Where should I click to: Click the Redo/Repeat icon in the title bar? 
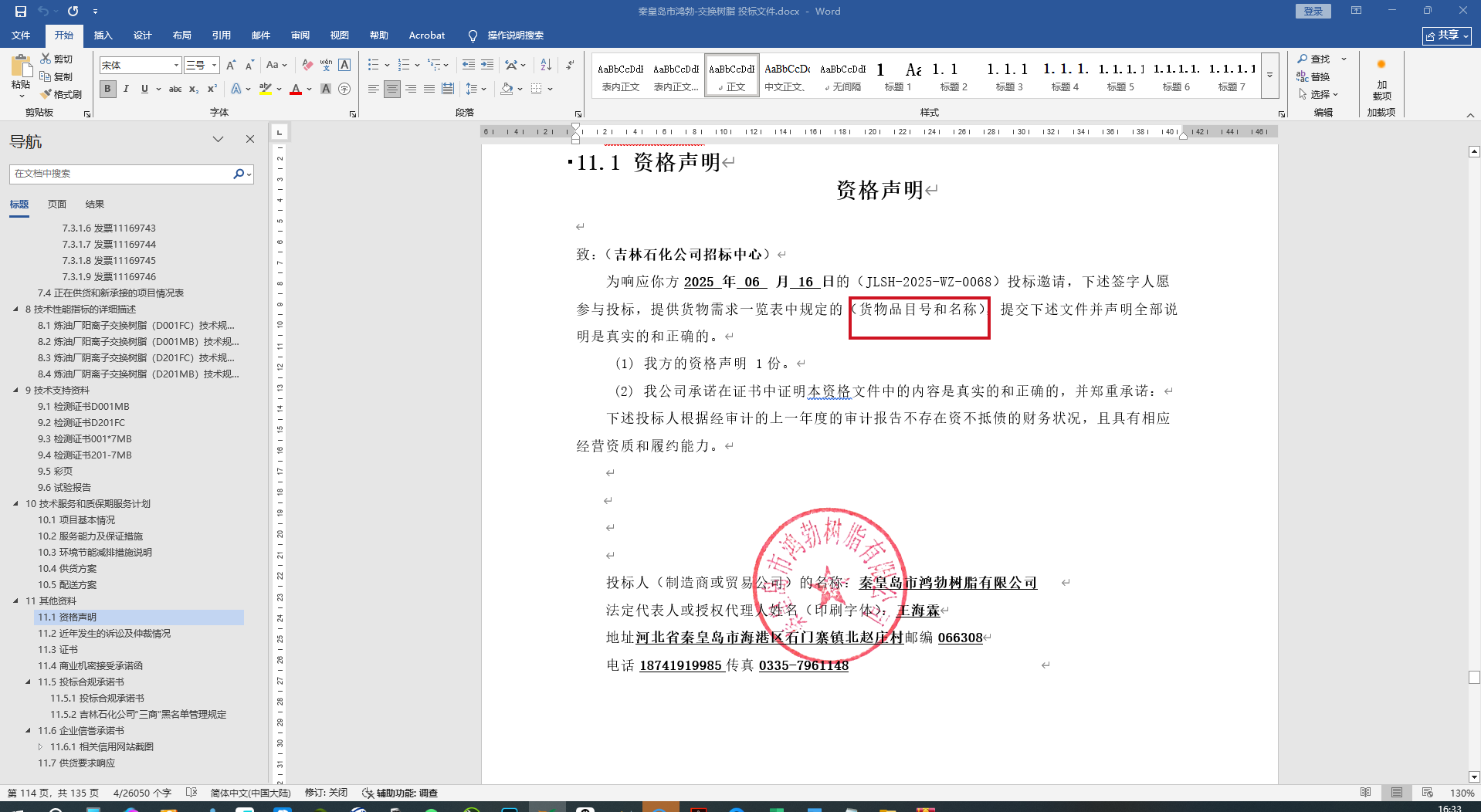click(x=73, y=12)
